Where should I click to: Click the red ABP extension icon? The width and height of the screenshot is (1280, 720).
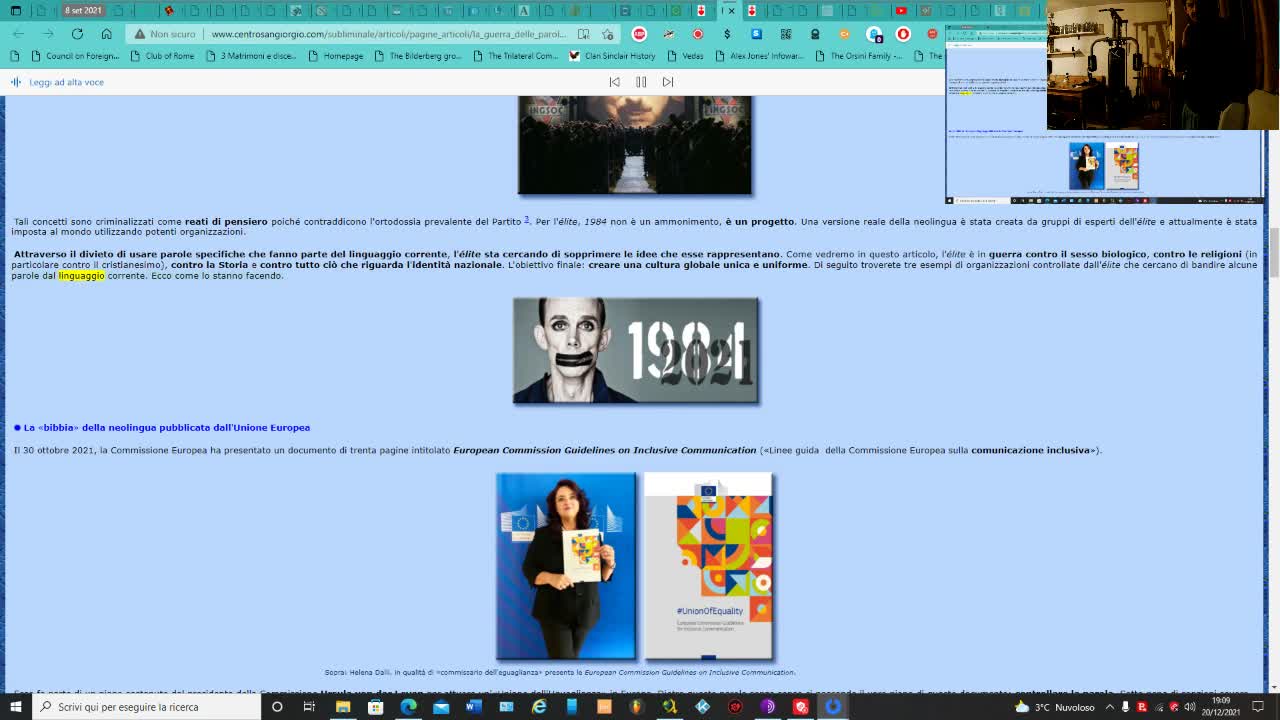click(639, 34)
